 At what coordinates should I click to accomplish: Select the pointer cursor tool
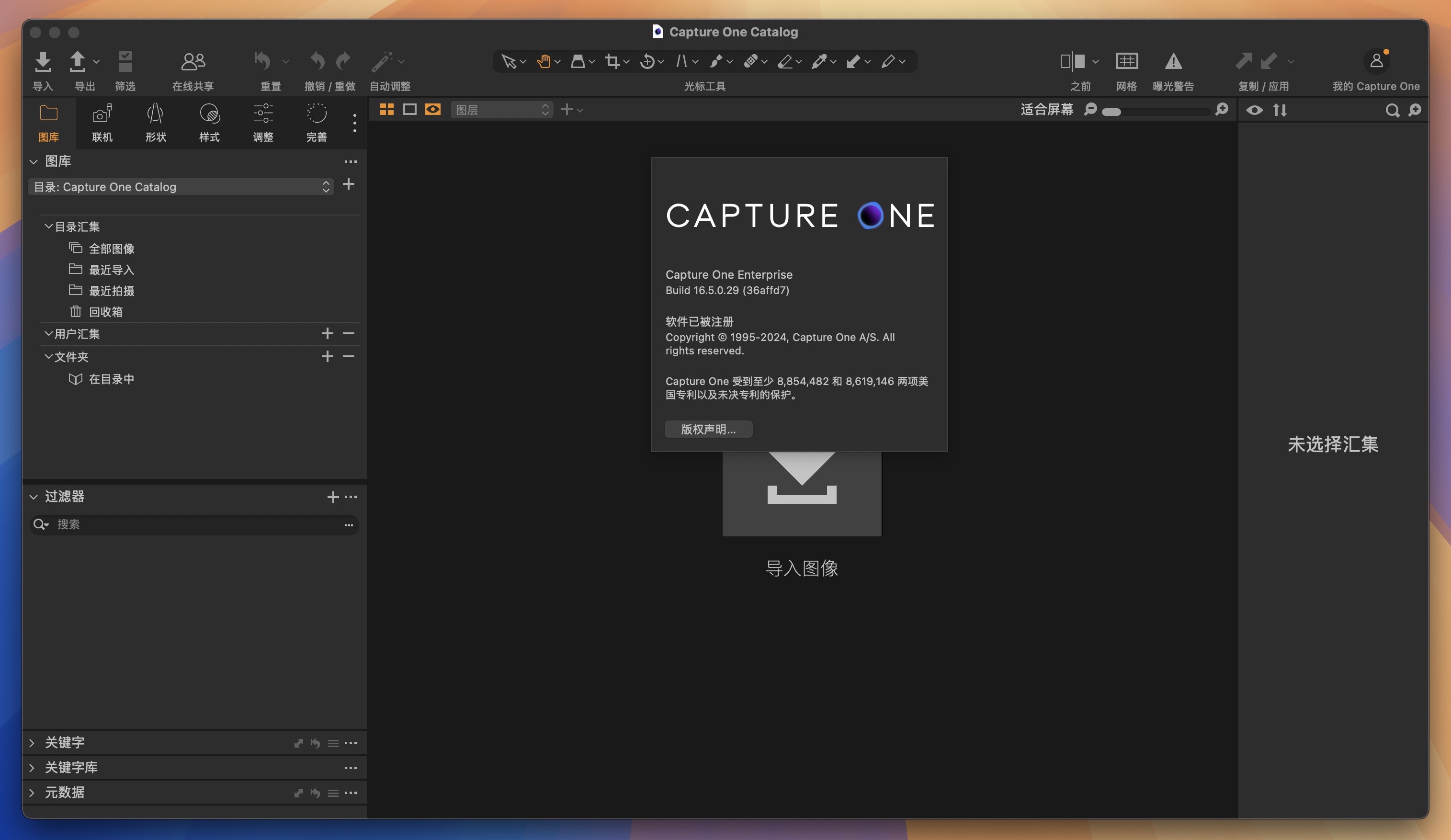coord(509,61)
